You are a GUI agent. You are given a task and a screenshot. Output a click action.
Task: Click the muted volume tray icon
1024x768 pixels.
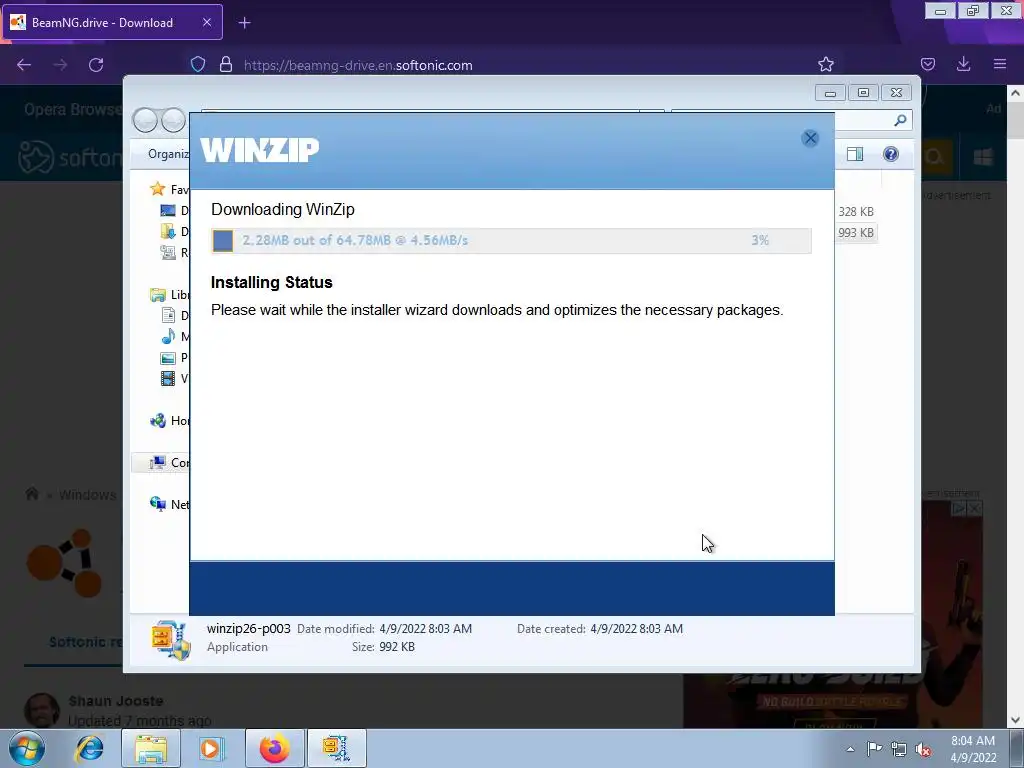click(x=923, y=749)
